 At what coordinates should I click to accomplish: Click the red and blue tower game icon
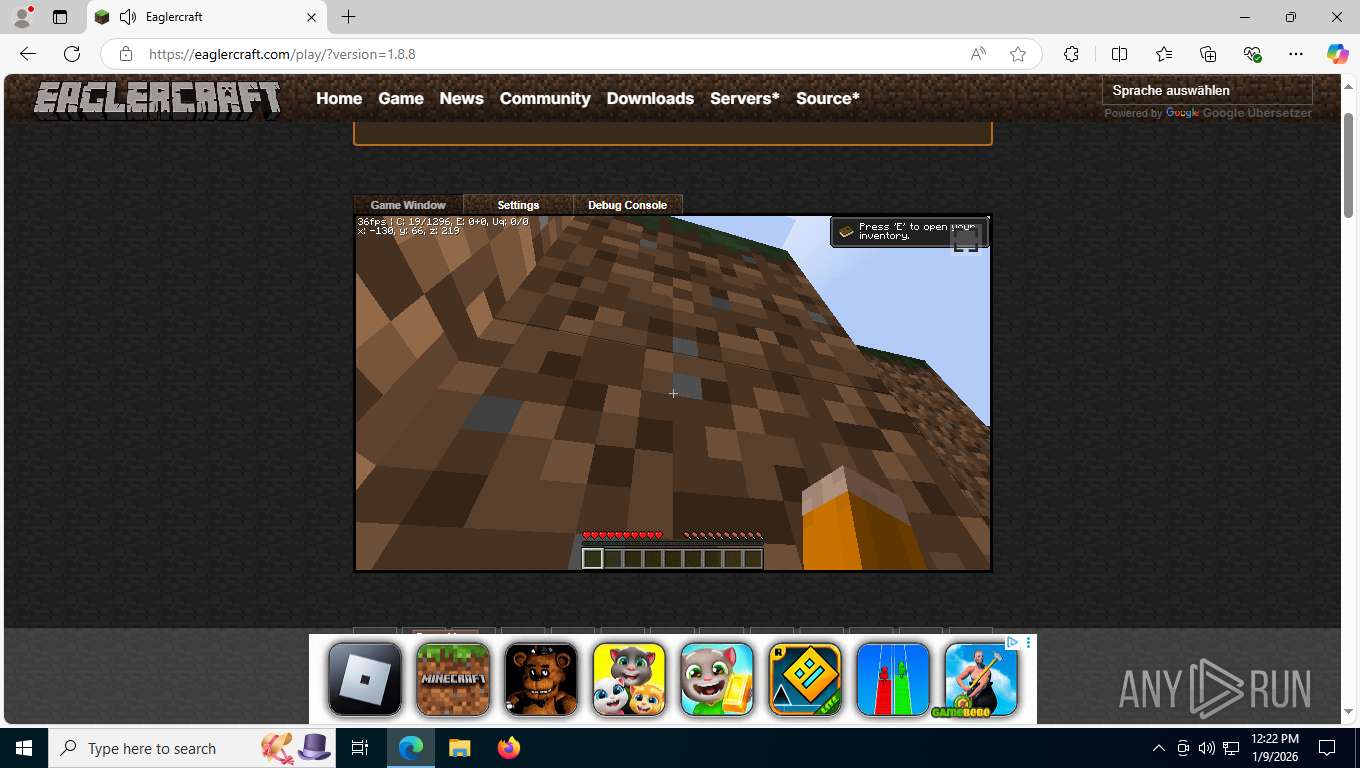click(893, 679)
